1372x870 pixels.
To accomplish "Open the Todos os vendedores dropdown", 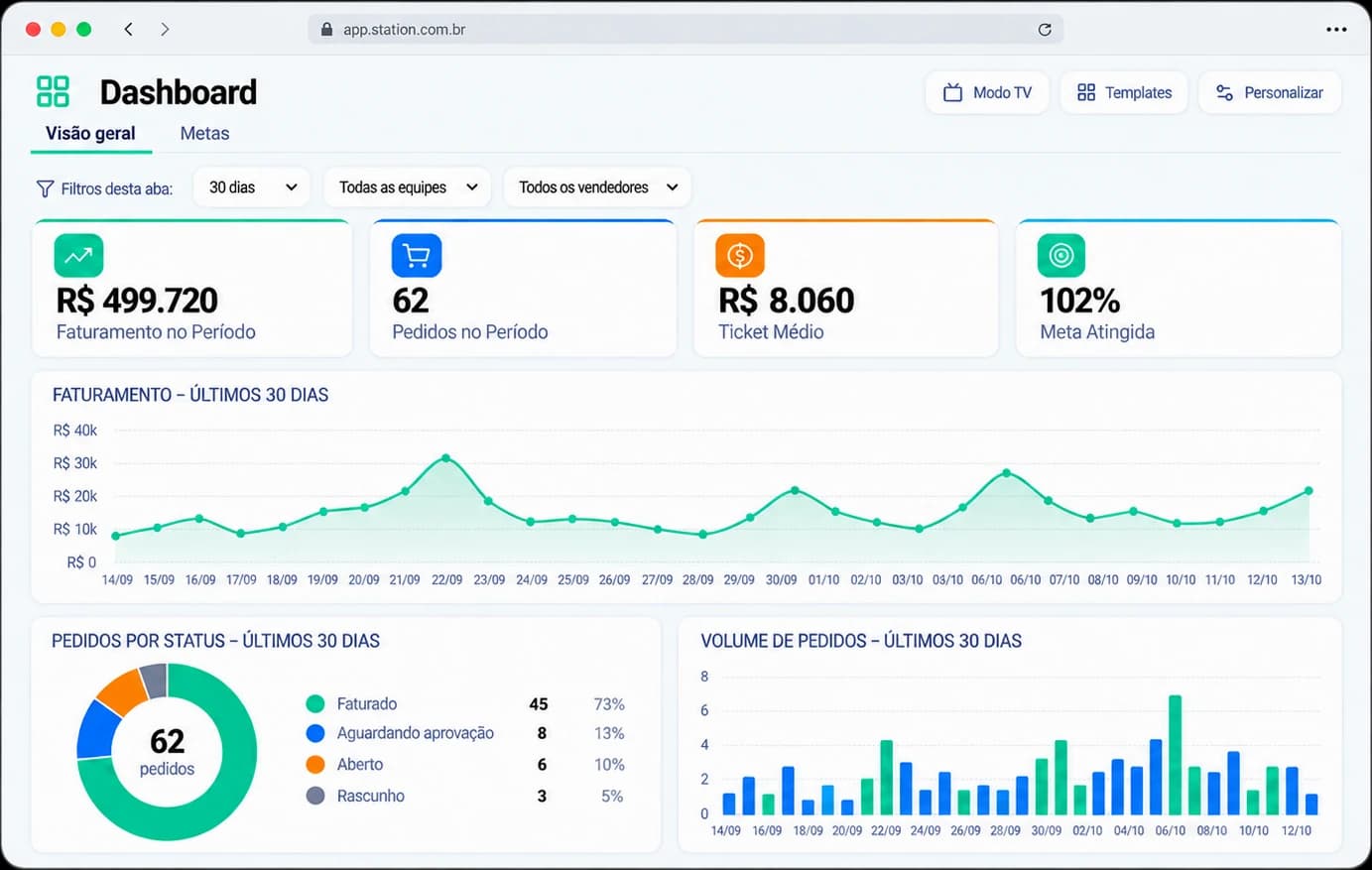I will tap(597, 187).
